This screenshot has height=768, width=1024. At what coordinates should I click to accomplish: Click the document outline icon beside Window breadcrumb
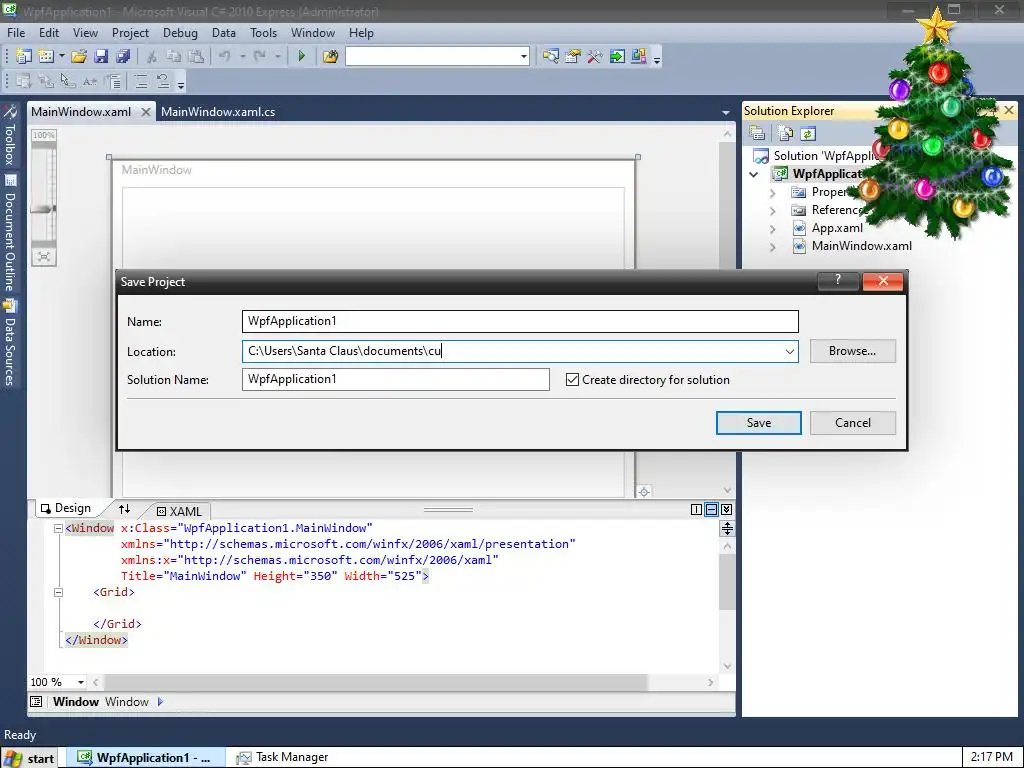coord(37,702)
